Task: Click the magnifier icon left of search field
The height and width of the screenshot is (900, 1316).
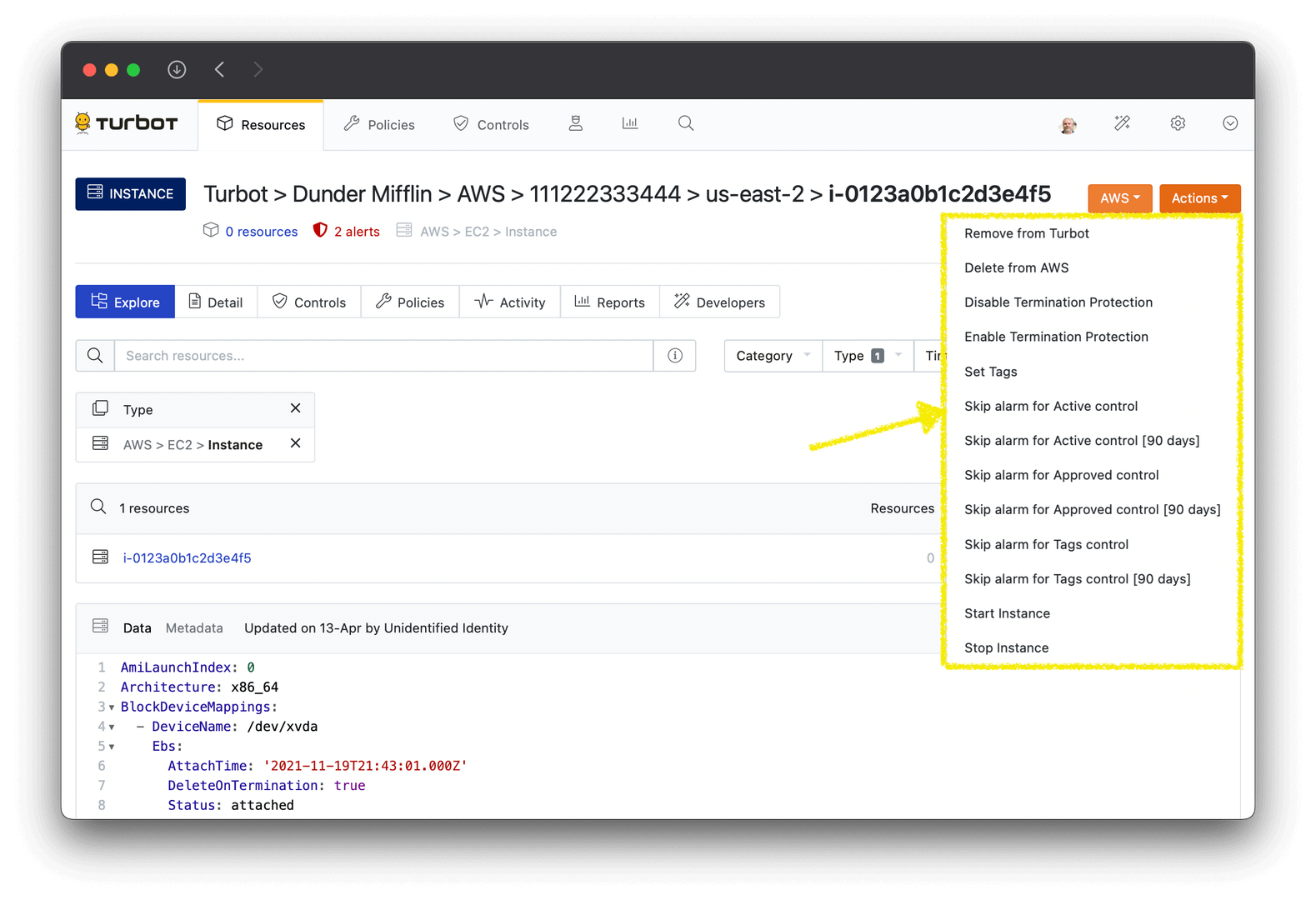Action: point(95,356)
